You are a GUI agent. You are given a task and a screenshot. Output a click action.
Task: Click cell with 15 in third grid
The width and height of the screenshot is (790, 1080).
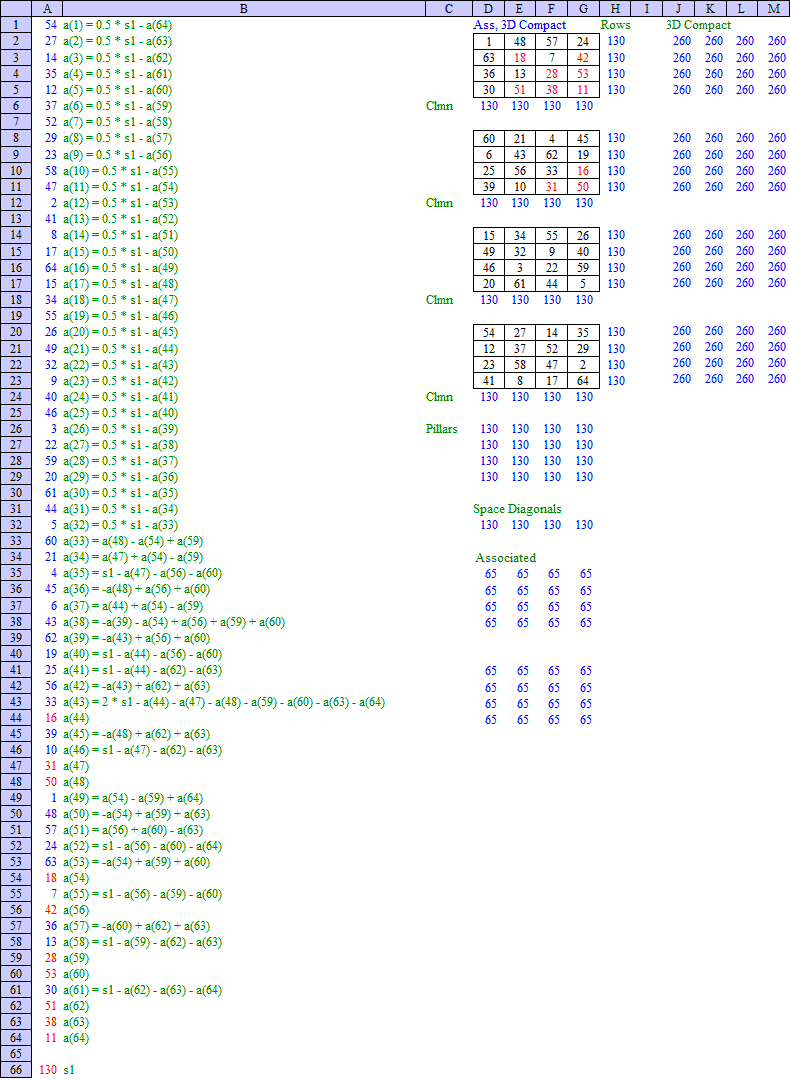(x=488, y=236)
